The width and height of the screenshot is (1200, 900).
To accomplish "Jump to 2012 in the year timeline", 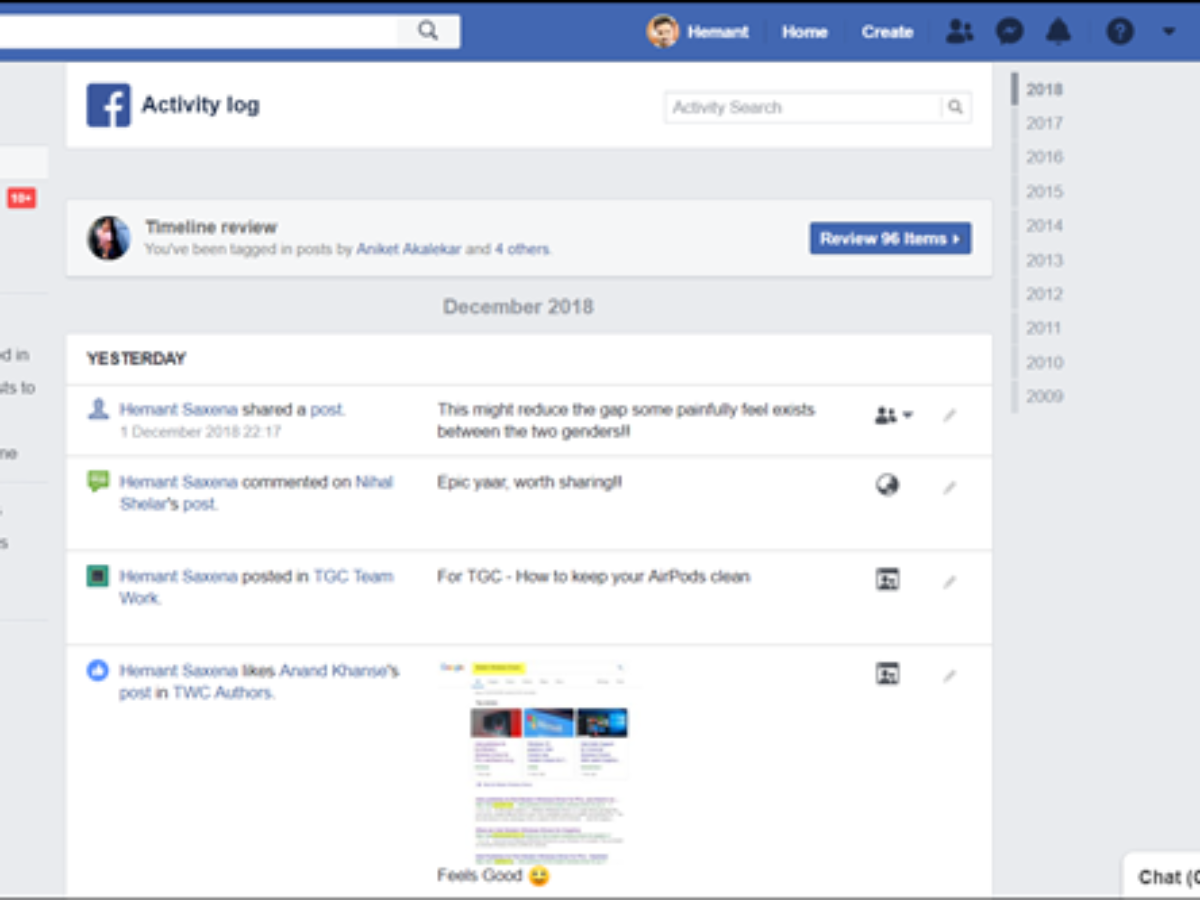I will pyautogui.click(x=1044, y=294).
